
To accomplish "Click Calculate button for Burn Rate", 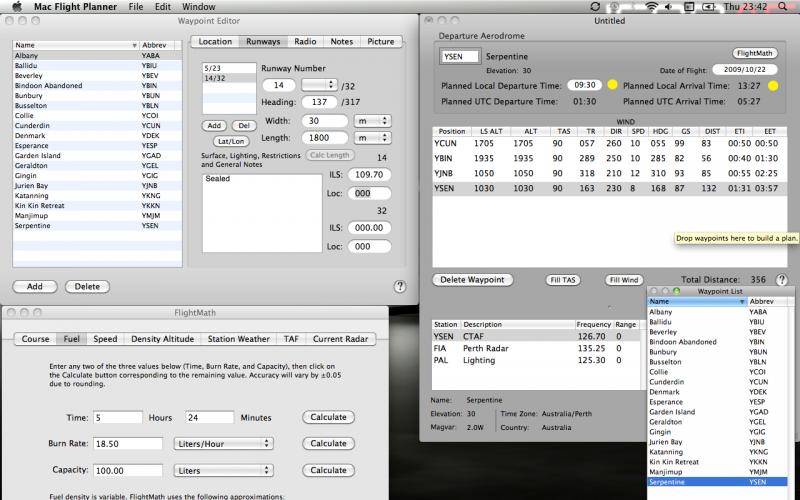I will point(328,443).
